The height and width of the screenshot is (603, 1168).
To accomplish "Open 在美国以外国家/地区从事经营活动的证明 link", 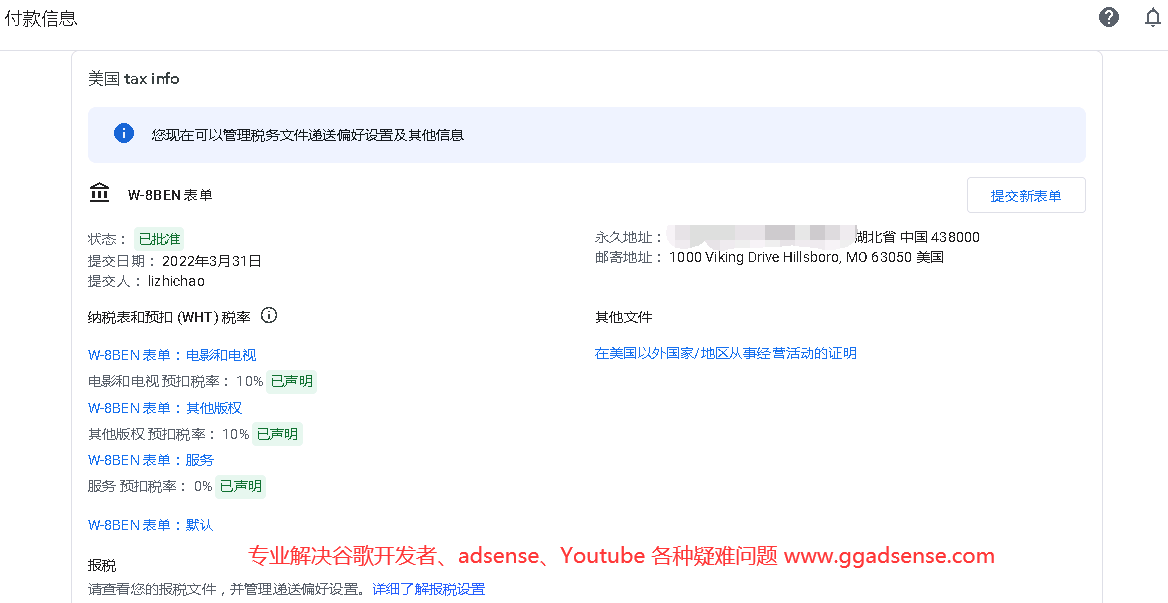I will point(726,353).
